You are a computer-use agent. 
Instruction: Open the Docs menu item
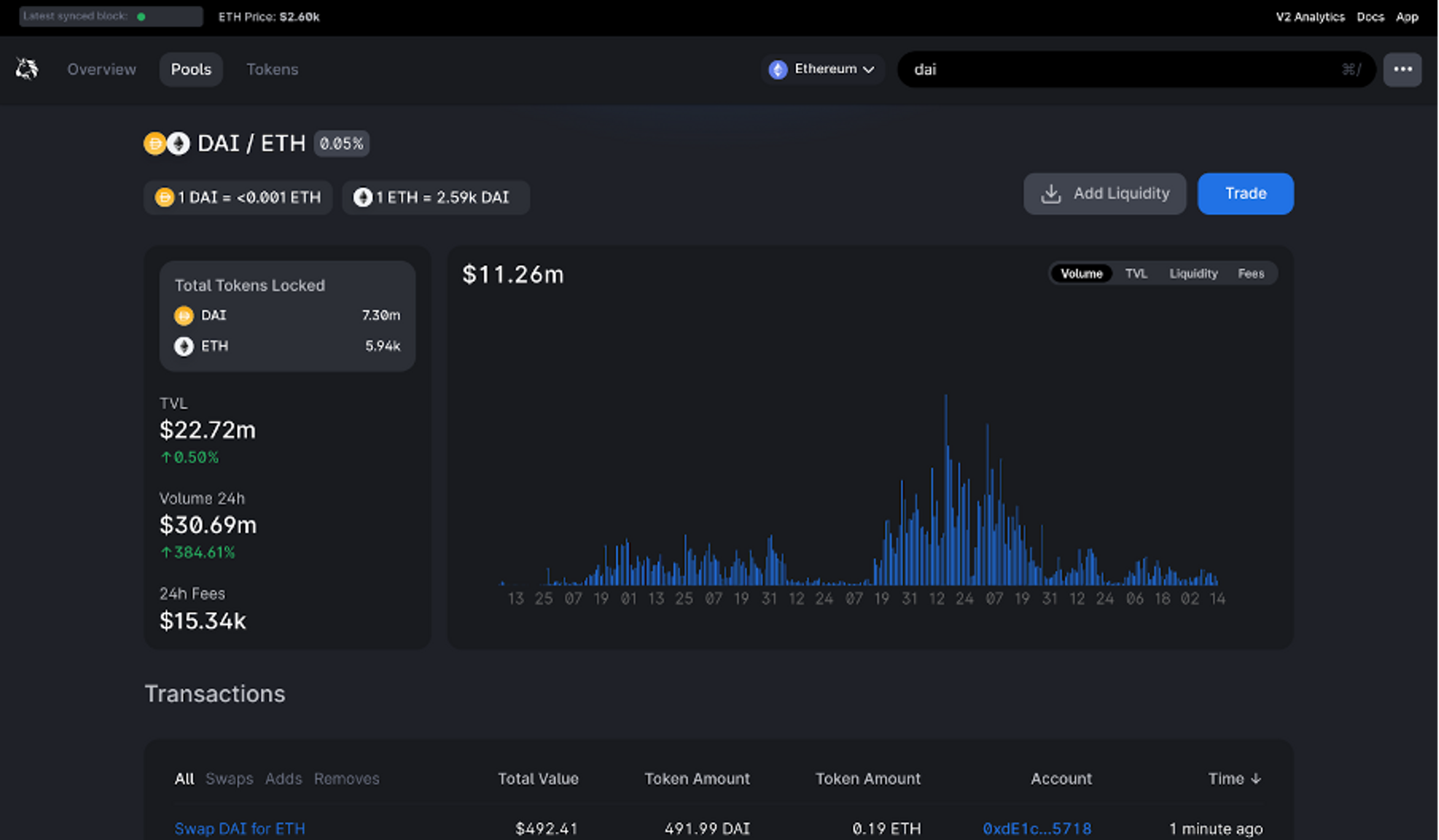tap(1370, 17)
